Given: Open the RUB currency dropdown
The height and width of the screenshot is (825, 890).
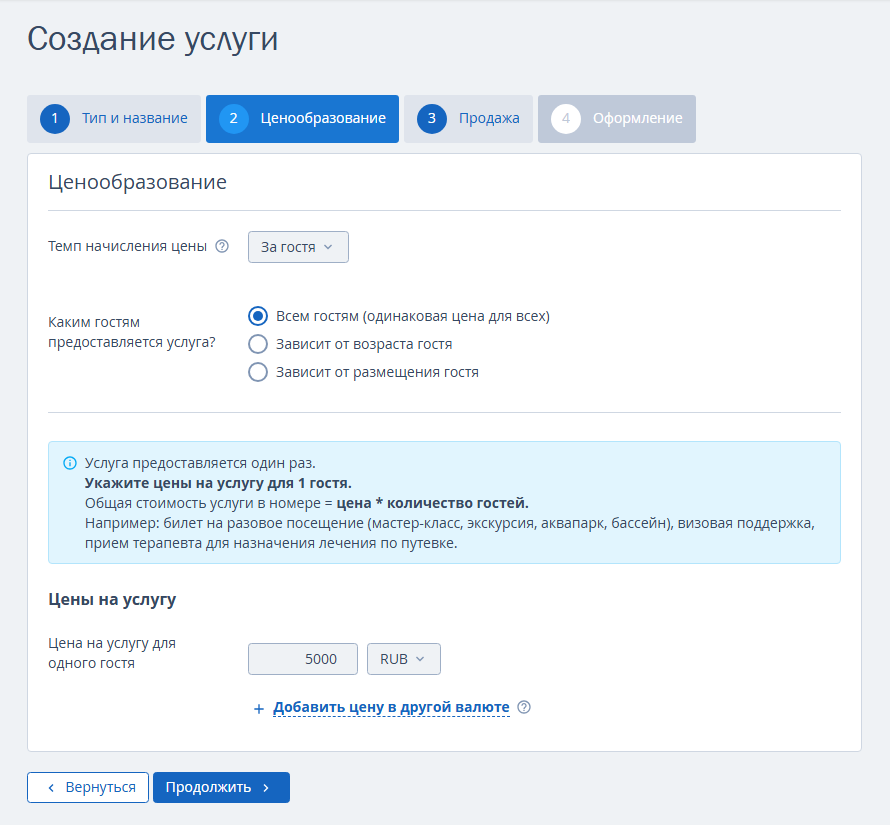Looking at the screenshot, I should [404, 659].
